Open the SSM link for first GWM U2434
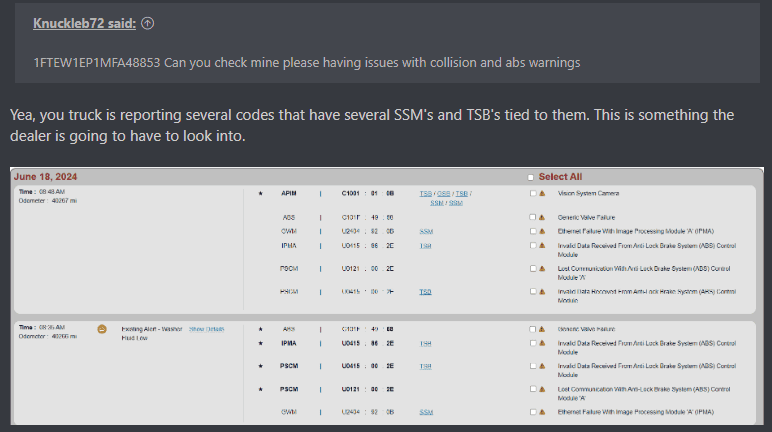The image size is (772, 432). coord(426,231)
